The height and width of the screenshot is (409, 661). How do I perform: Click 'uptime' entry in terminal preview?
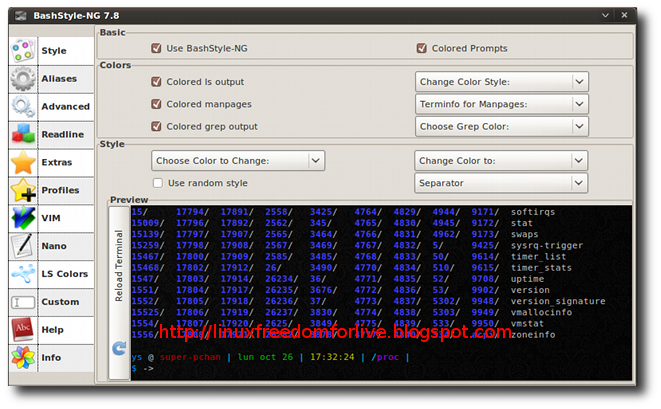point(527,279)
